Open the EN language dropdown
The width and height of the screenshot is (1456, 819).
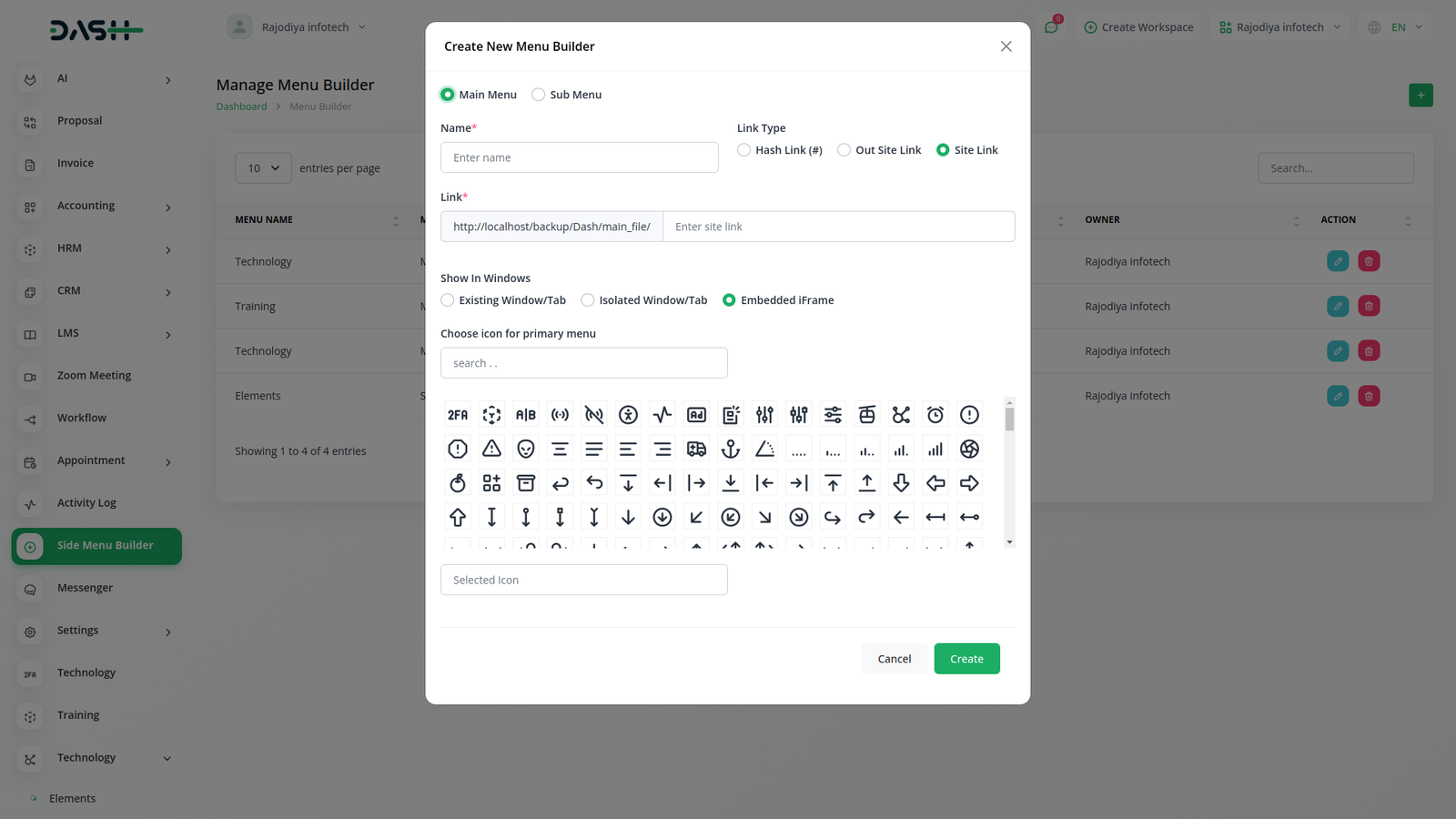pos(1394,27)
